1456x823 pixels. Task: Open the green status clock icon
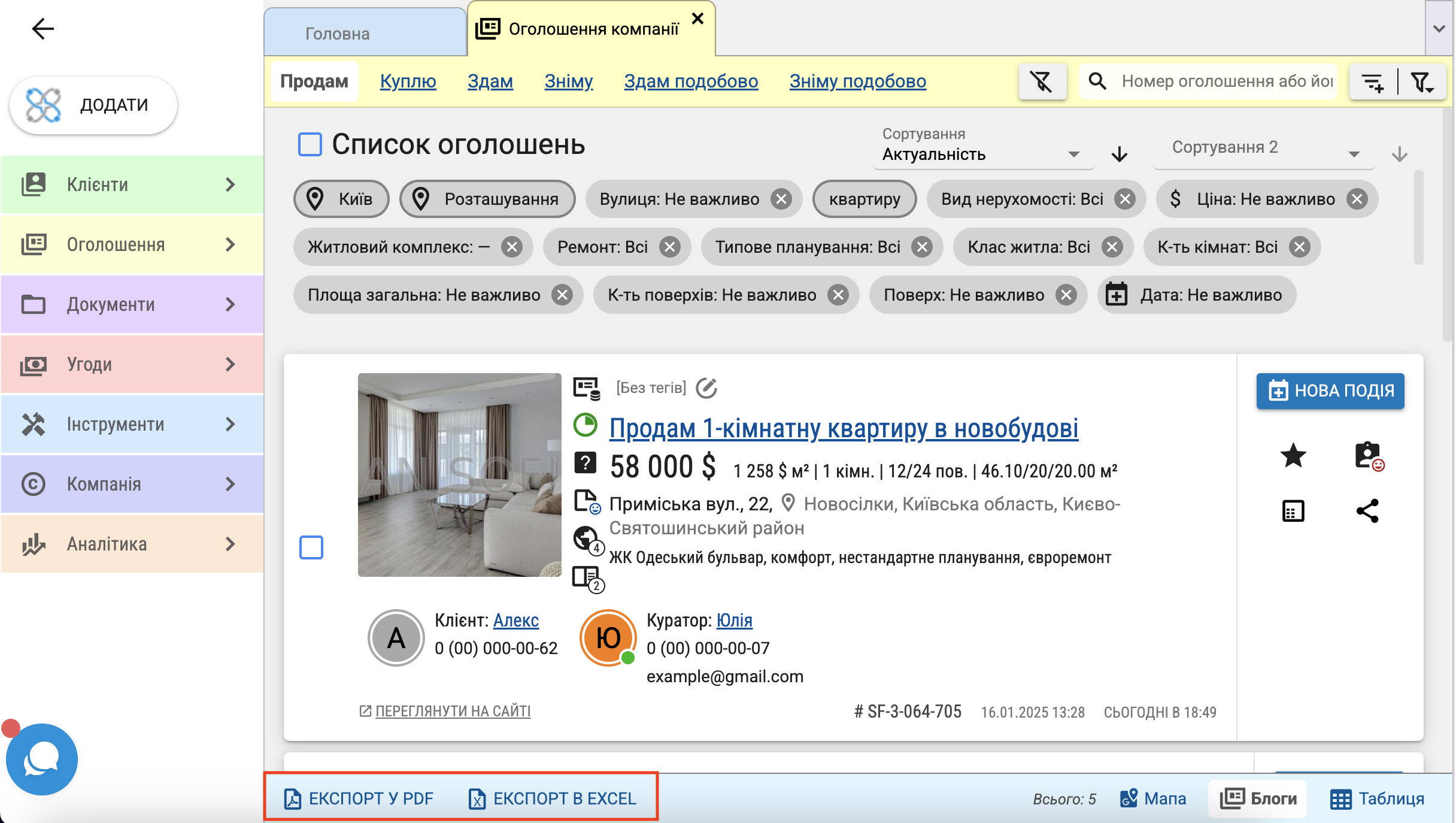[586, 425]
